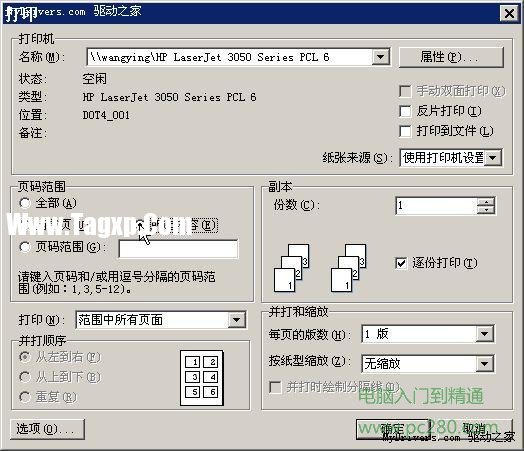This screenshot has width=524, height=451.
Task: Click the 取消 cancel button
Action: tap(474, 429)
